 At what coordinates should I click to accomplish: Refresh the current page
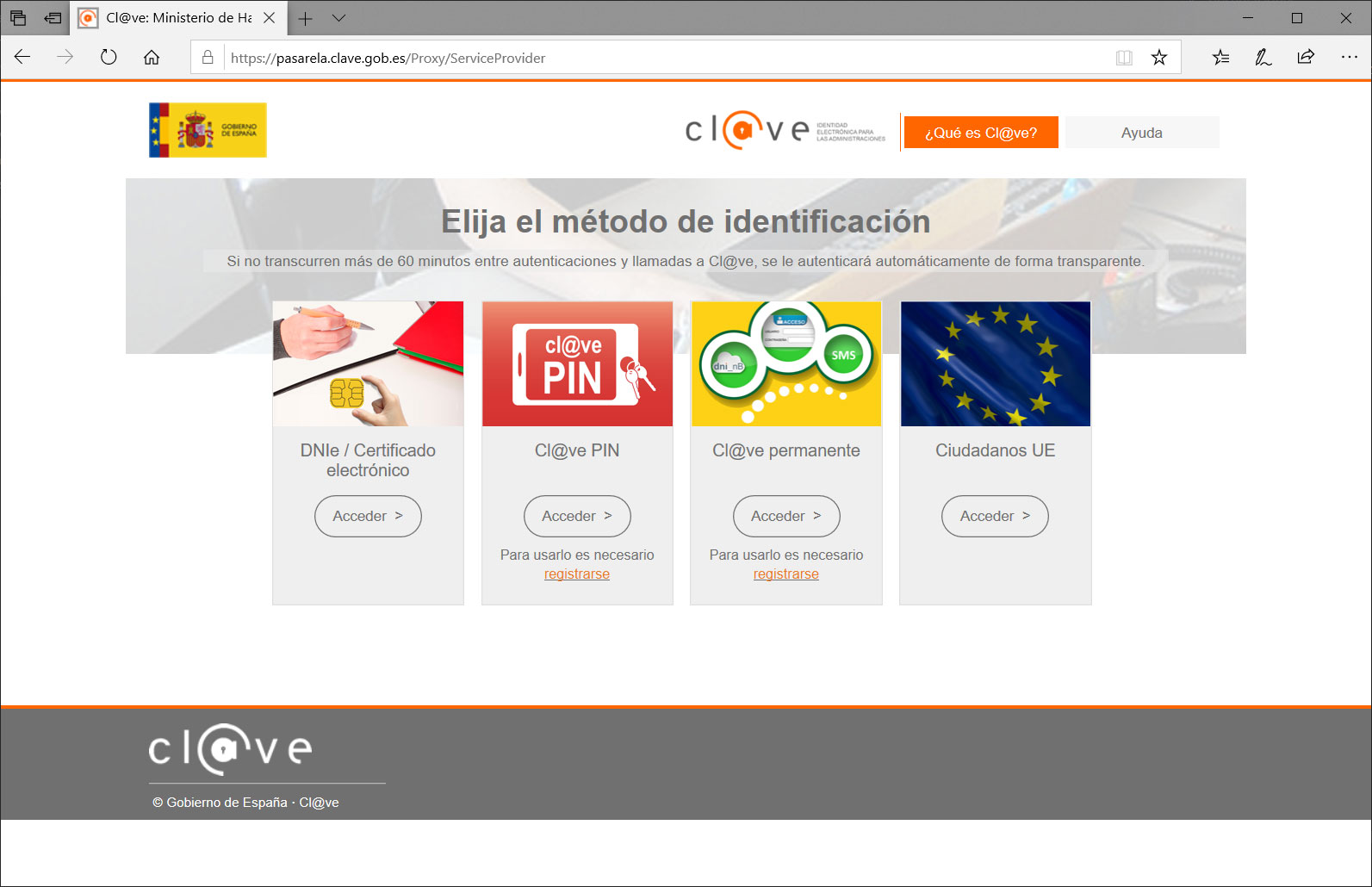[109, 58]
